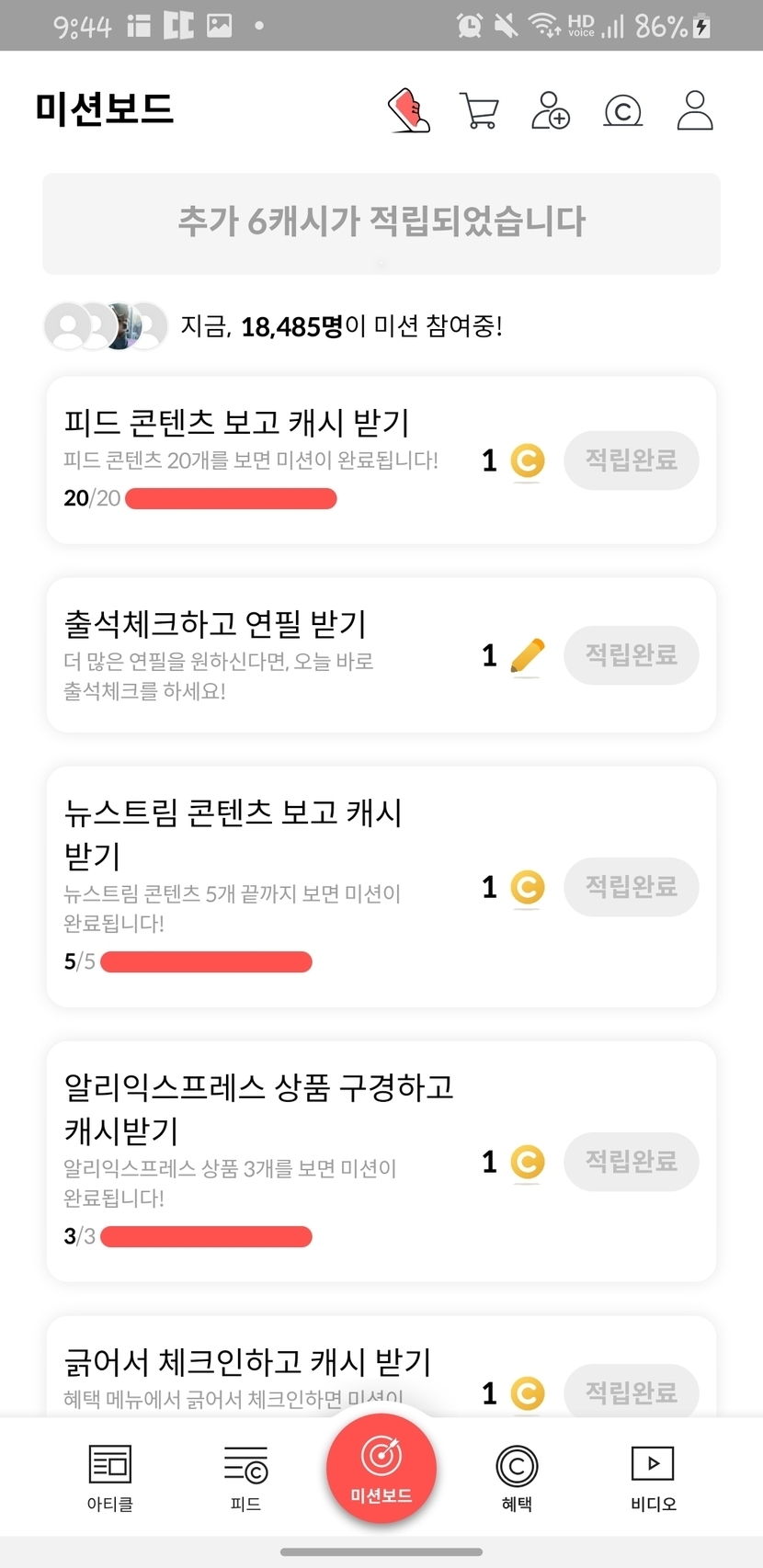Tap the 20/20 feed progress bar
Image resolution: width=763 pixels, height=1568 pixels.
[231, 499]
